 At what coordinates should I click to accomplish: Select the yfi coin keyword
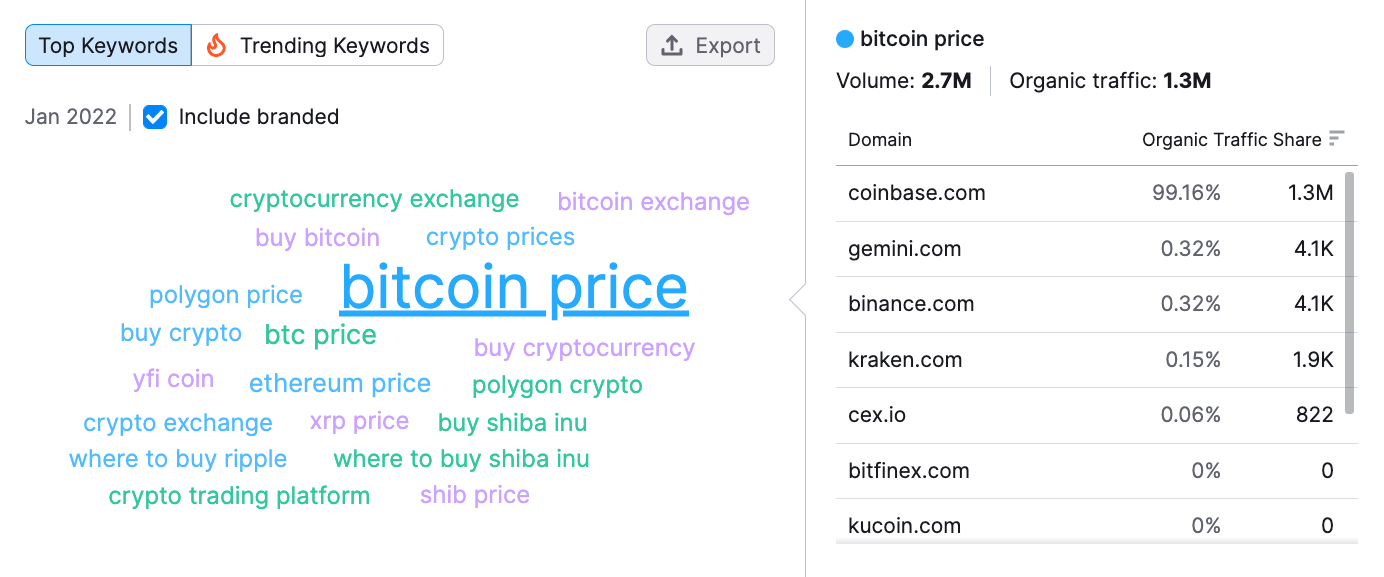[173, 380]
